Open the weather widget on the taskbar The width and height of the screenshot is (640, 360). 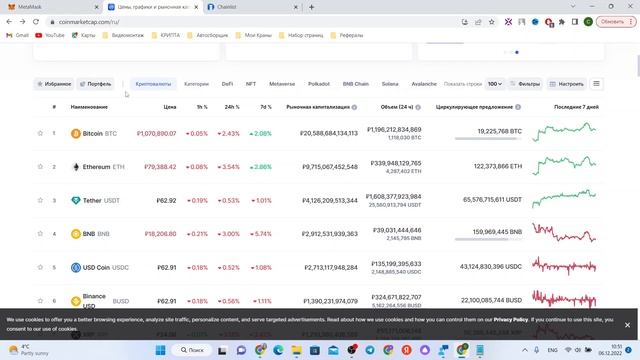[x=29, y=350]
